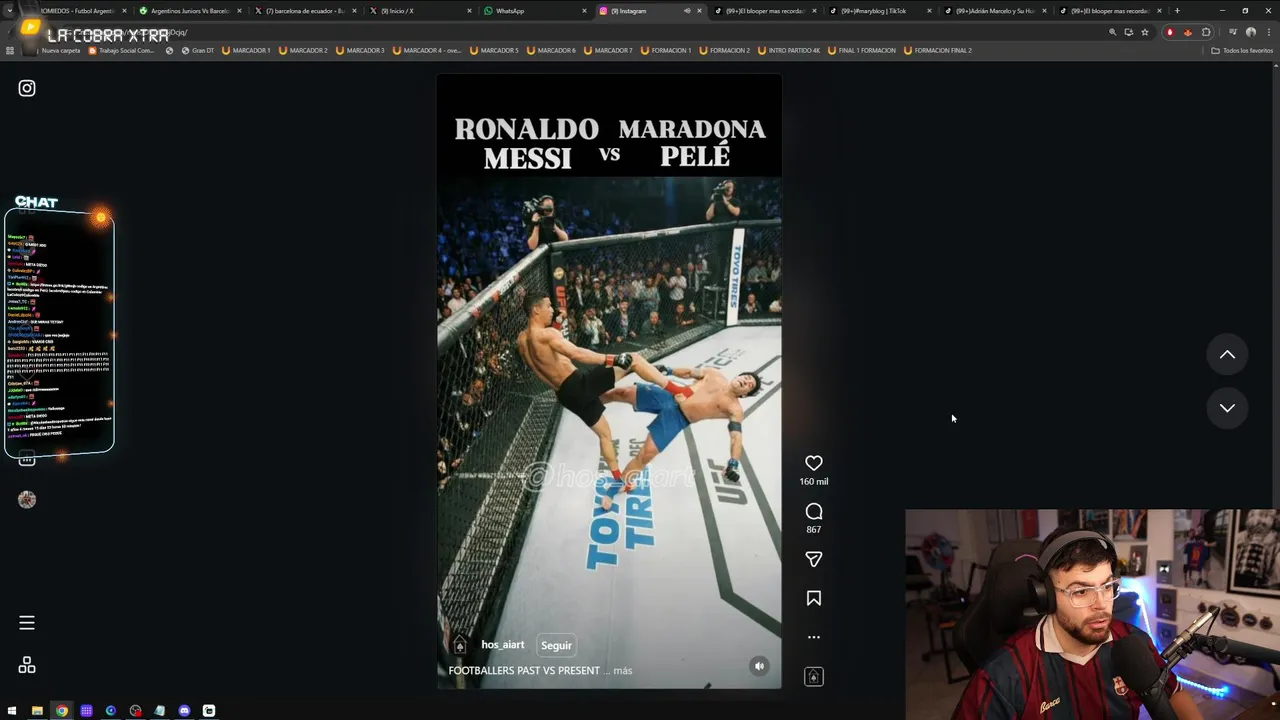The width and height of the screenshot is (1280, 720).
Task: Click the reel video to pause it
Action: 609,380
